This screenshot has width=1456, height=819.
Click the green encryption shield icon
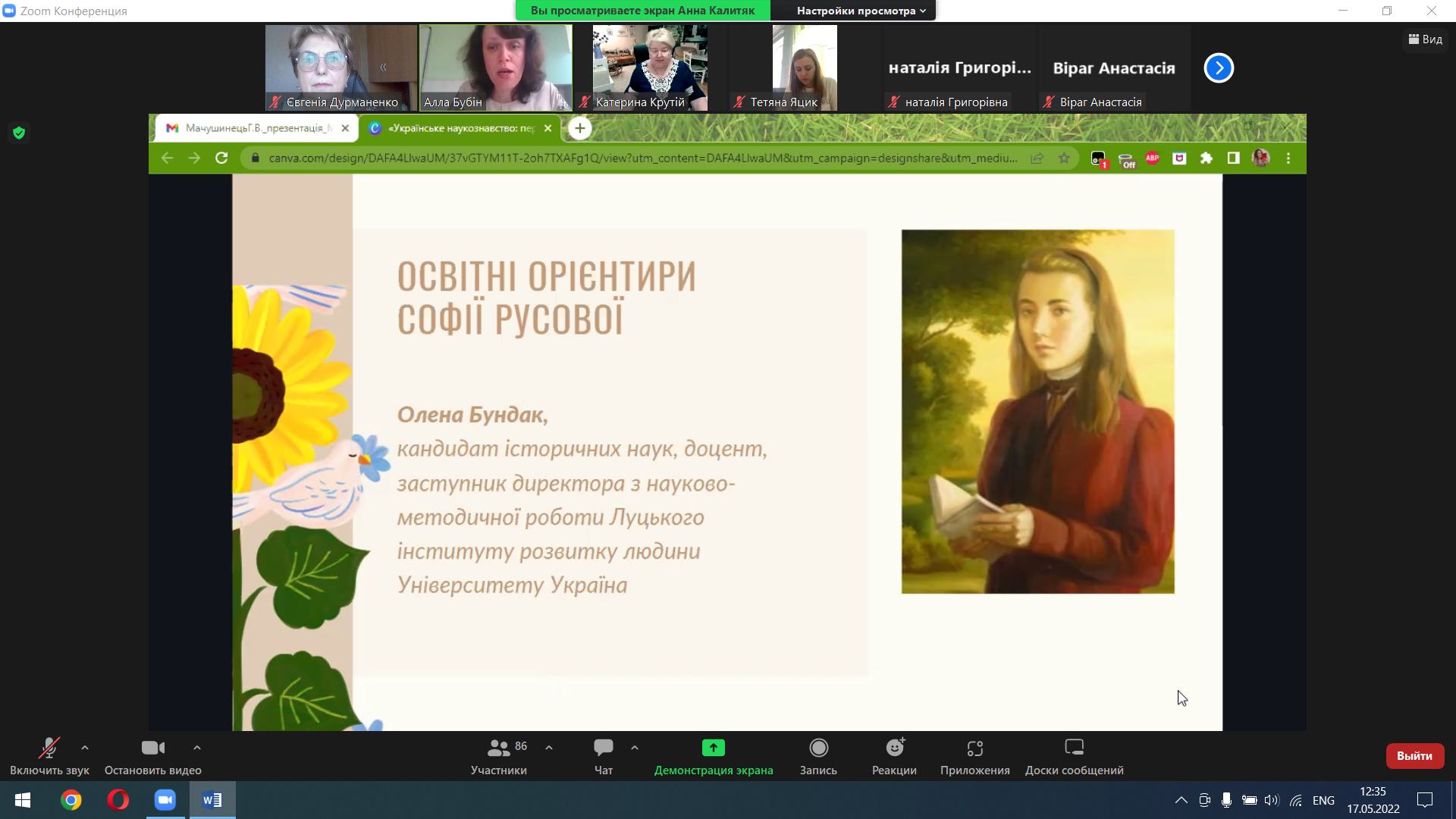(x=19, y=133)
